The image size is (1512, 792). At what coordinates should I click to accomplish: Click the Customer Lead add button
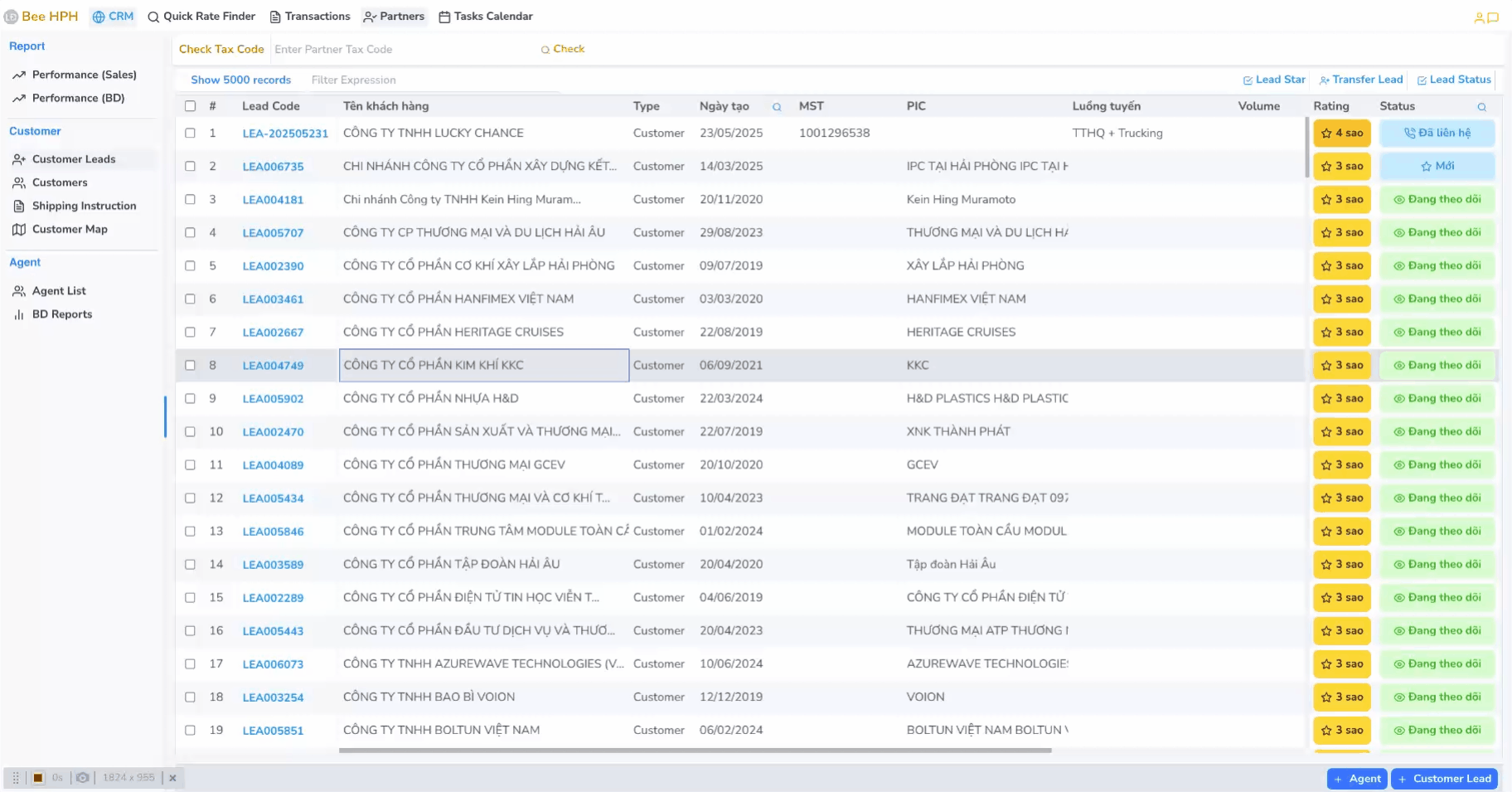pos(1445,779)
